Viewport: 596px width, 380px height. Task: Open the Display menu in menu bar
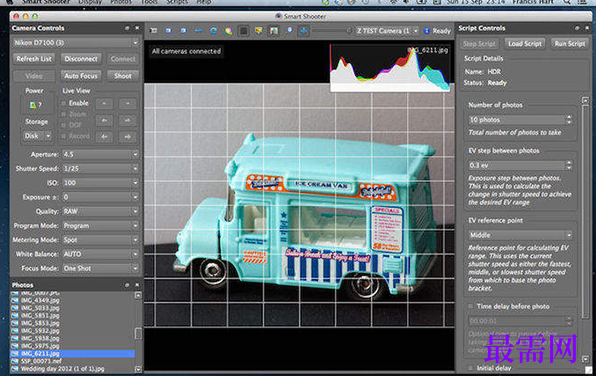pos(90,2)
